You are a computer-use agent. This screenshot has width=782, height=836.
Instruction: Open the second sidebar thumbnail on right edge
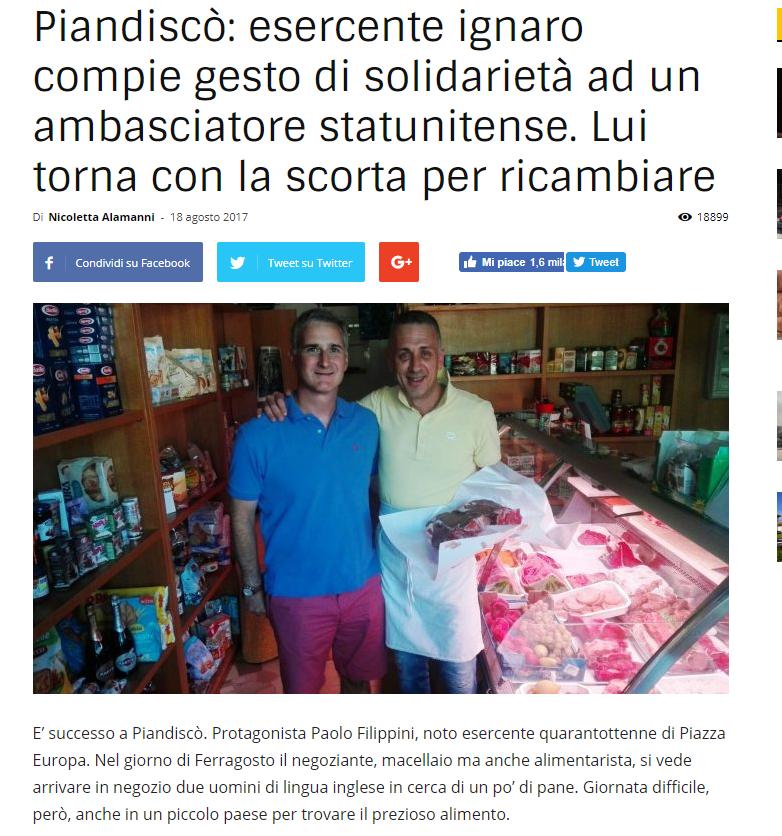779,204
